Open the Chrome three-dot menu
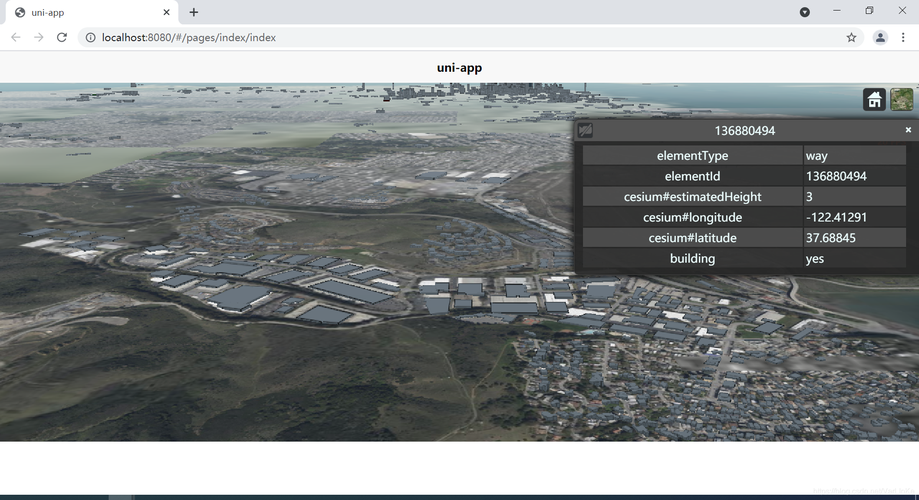 (x=903, y=38)
